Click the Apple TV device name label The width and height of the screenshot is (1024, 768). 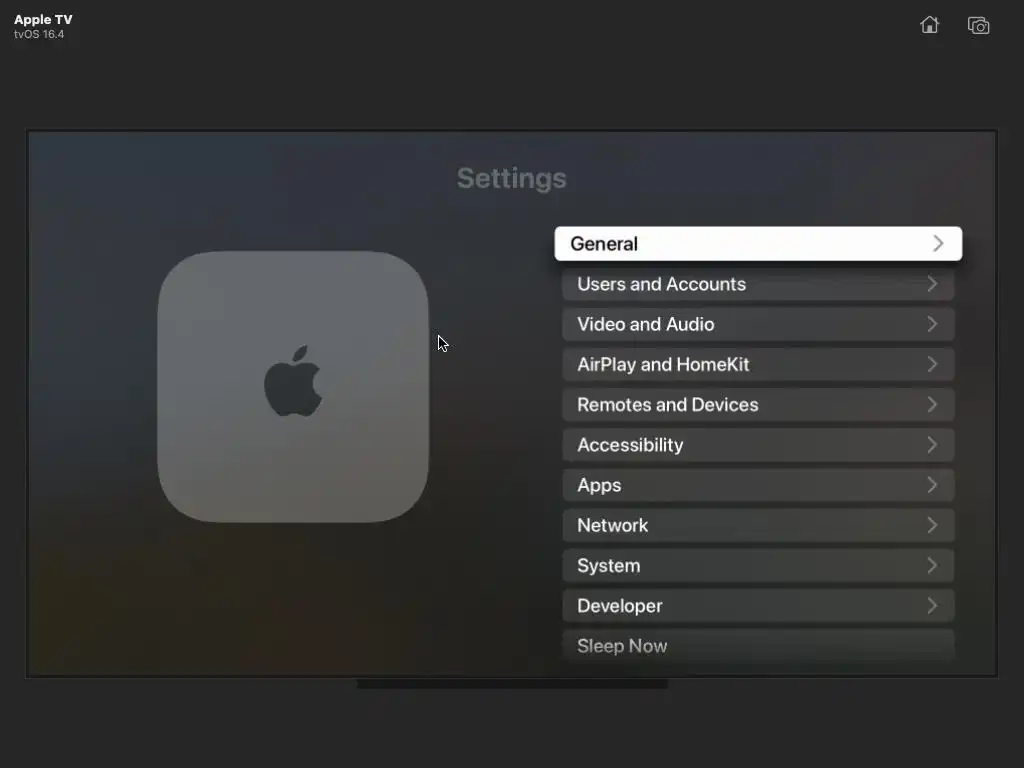coord(43,20)
